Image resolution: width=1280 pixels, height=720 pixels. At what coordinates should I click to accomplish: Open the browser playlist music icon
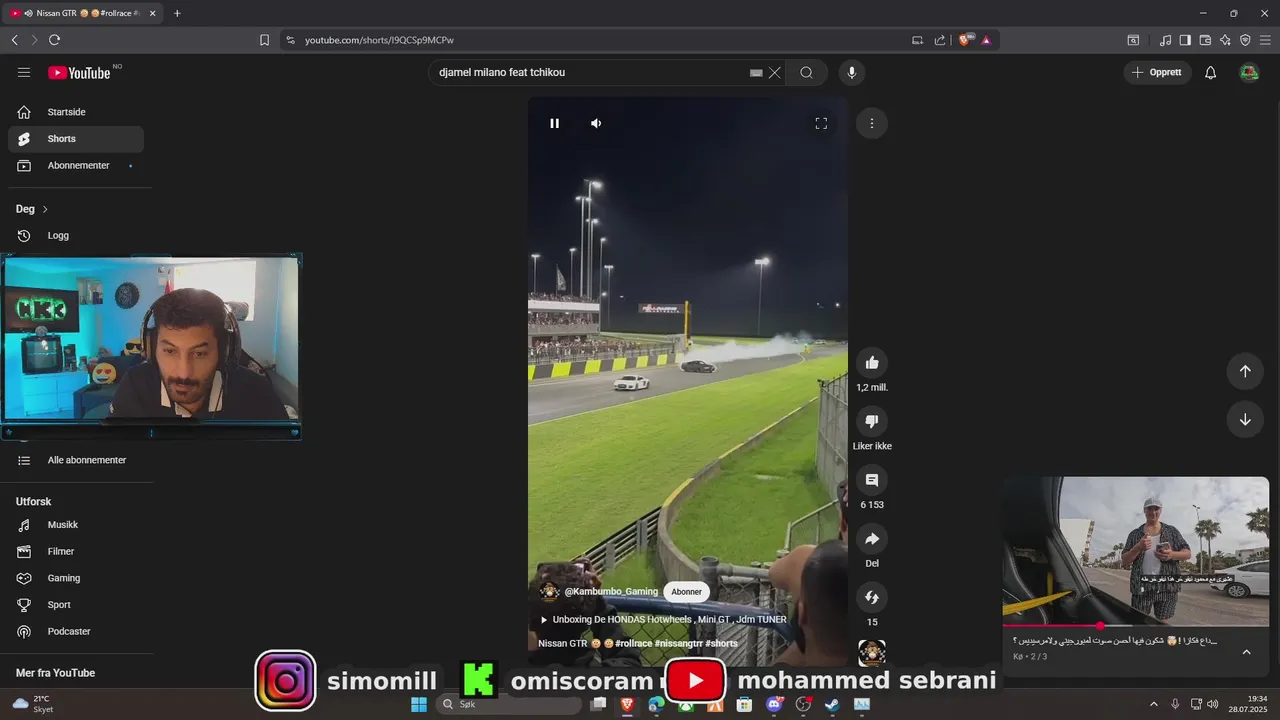(x=1165, y=40)
